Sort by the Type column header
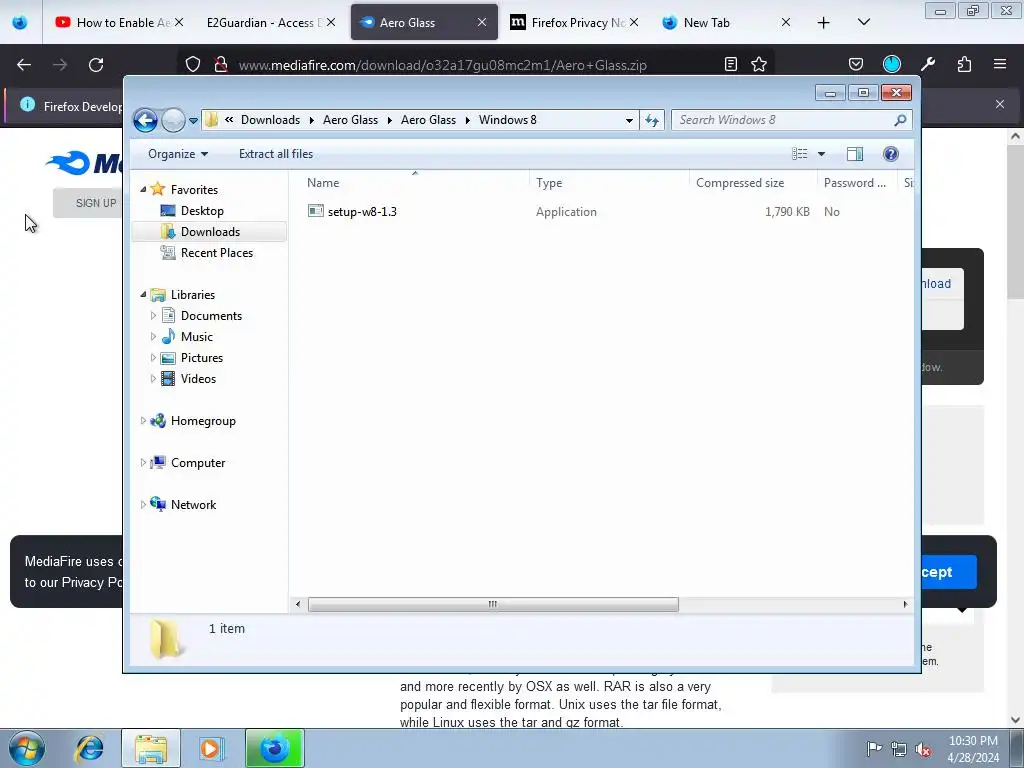The height and width of the screenshot is (768, 1024). (x=549, y=183)
